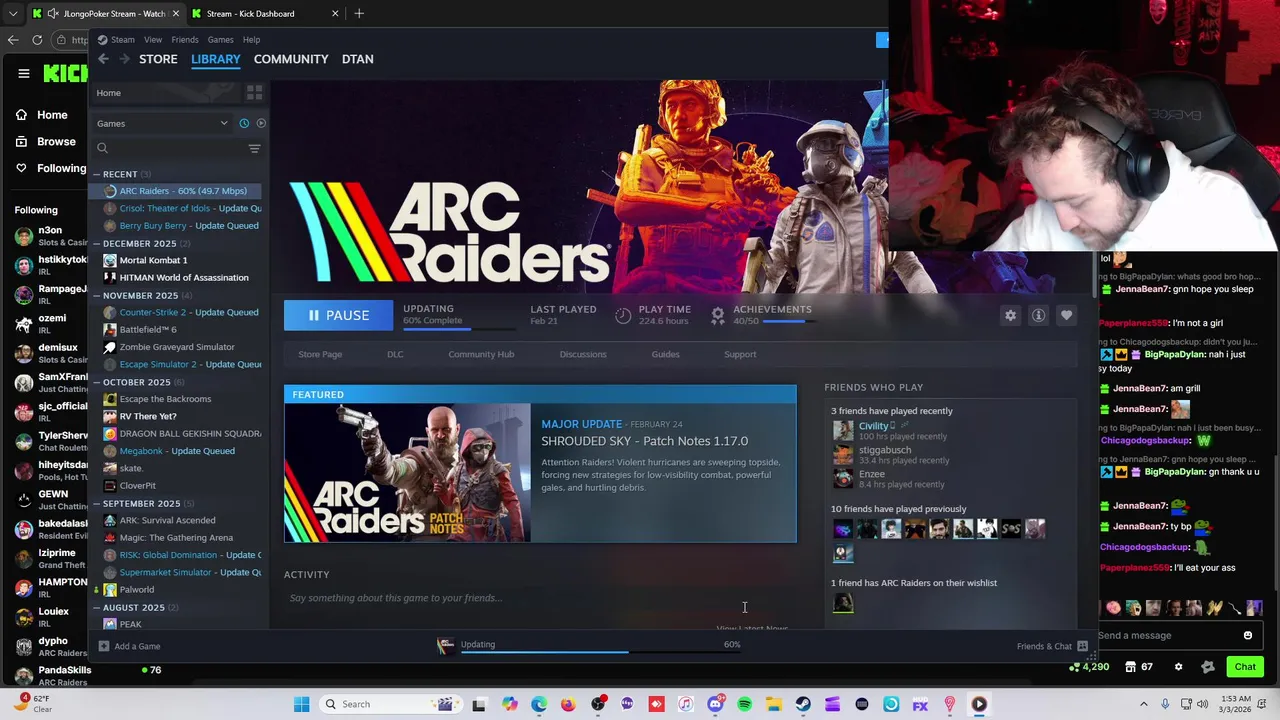The image size is (1280, 720).
Task: Switch to Stream - Kick Dashboard browser tab
Action: [x=265, y=13]
